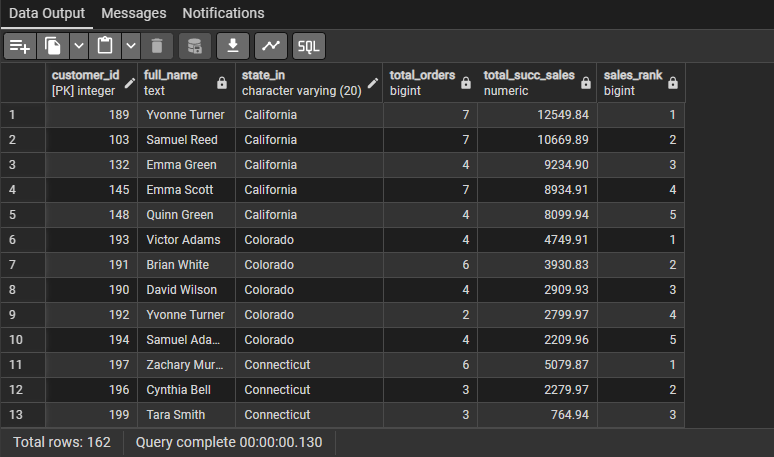Expand the Copy options dropdown arrow

pyautogui.click(x=78, y=45)
